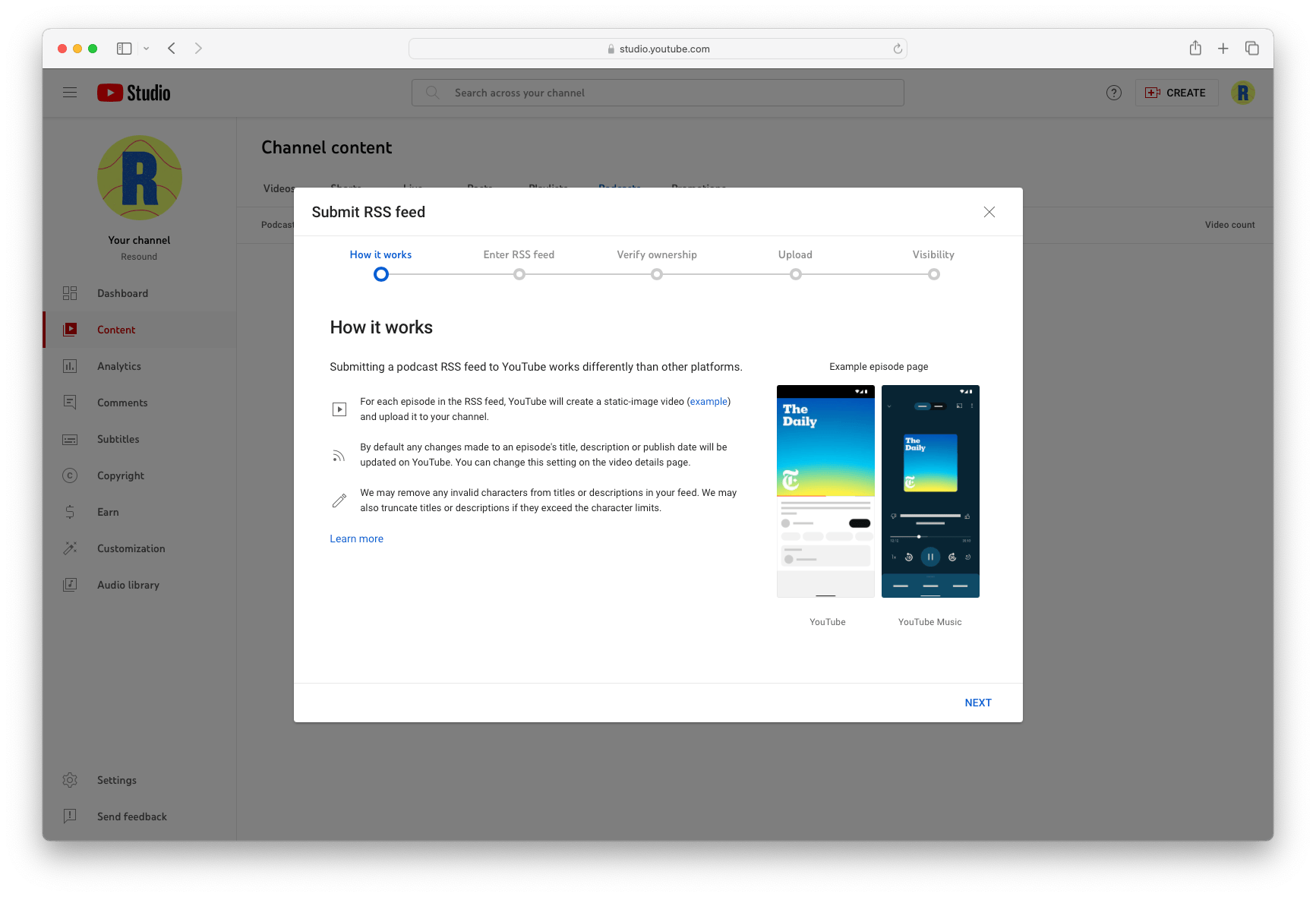Select the 'Verify ownership' step

657,254
